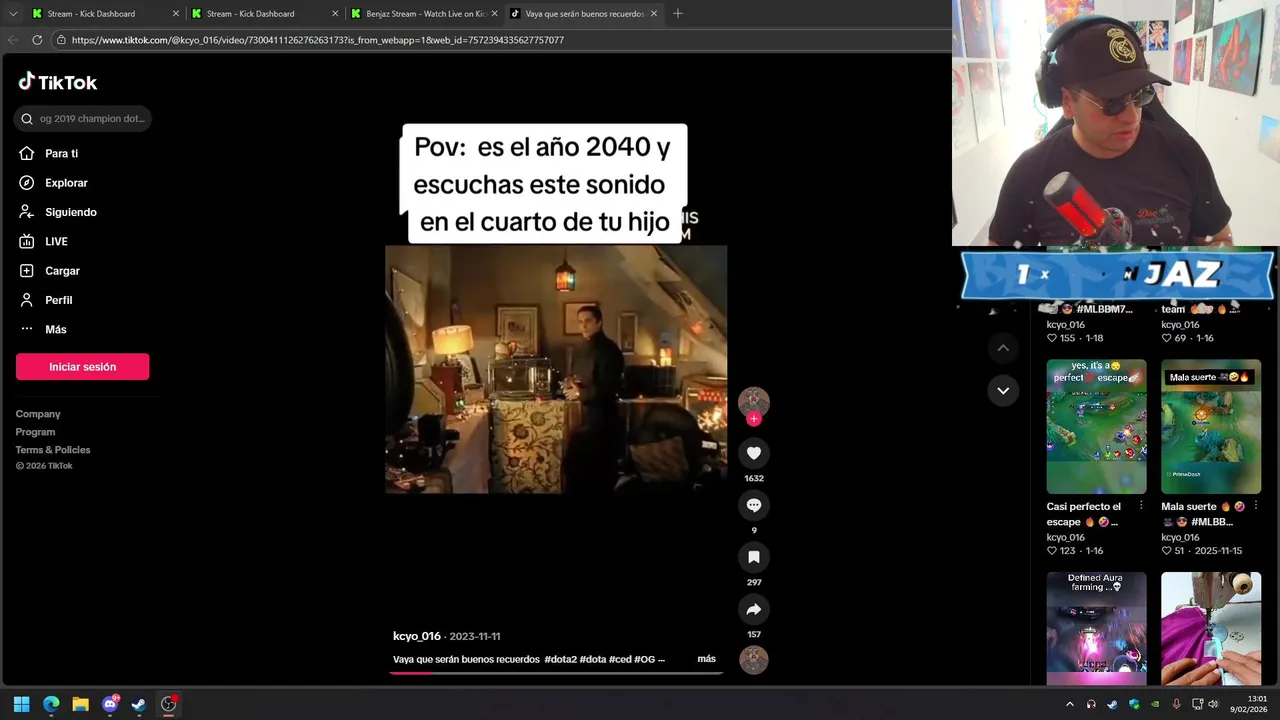Go to previous video arrow
The width and height of the screenshot is (1280, 720).
tap(1003, 348)
